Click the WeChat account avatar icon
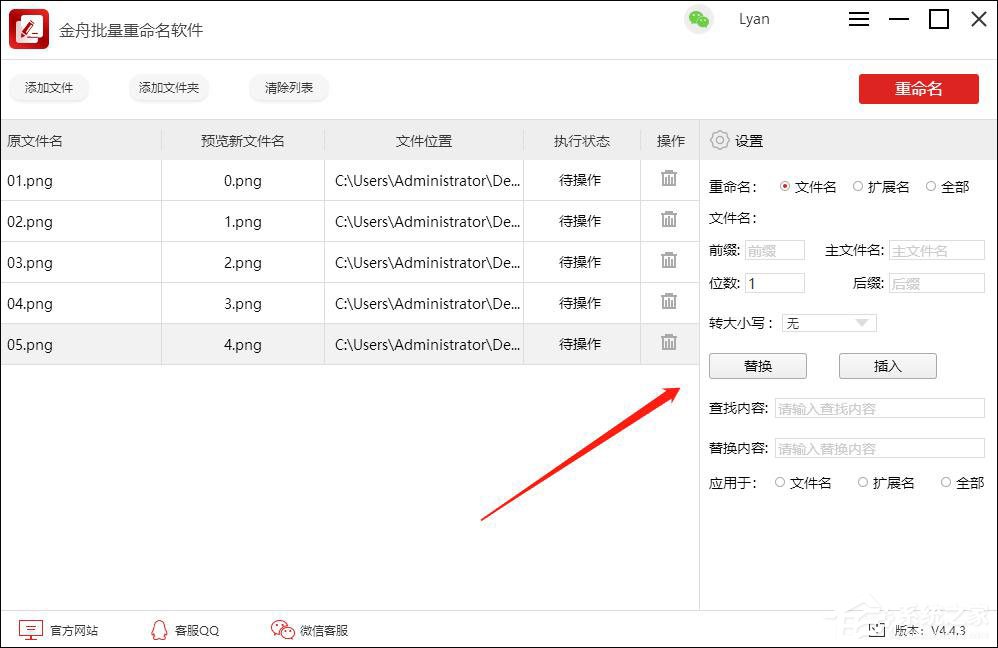Image resolution: width=998 pixels, height=648 pixels. tap(700, 18)
